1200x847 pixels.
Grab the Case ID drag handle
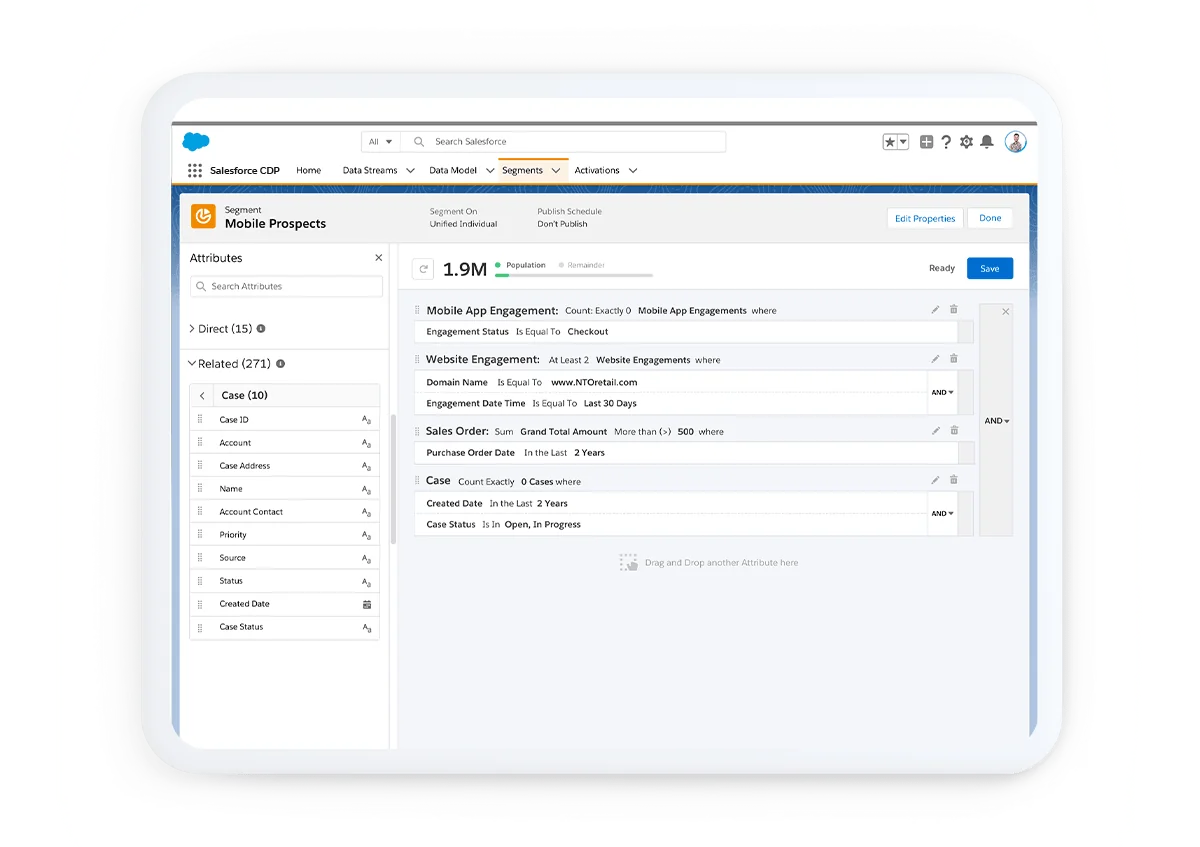tap(200, 420)
